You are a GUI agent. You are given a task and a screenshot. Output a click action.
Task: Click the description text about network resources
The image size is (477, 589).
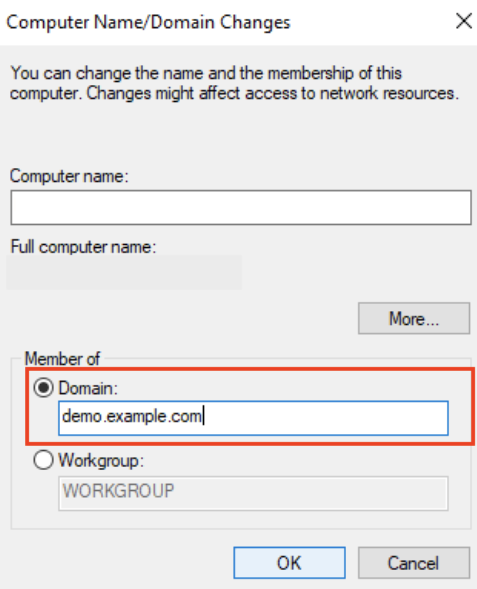[234, 83]
